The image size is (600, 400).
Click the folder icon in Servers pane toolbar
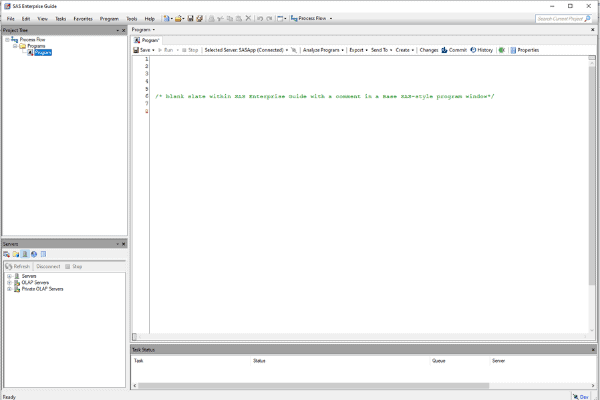click(16, 254)
